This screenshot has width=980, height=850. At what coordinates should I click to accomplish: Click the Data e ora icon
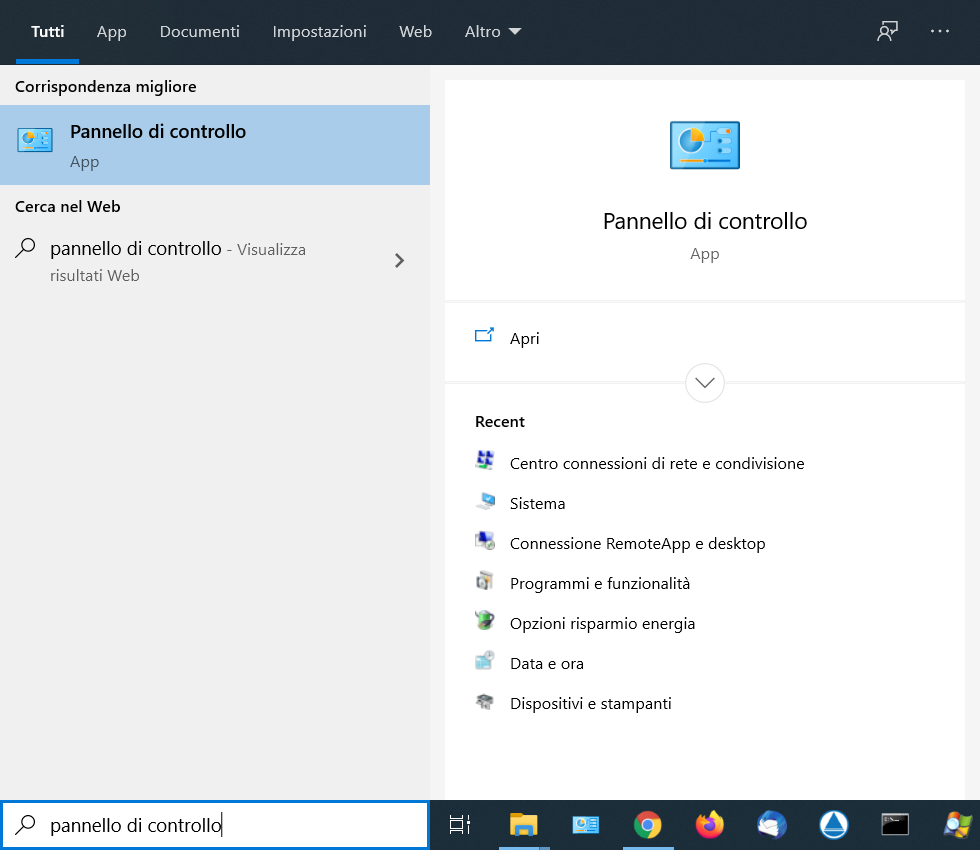pos(484,661)
